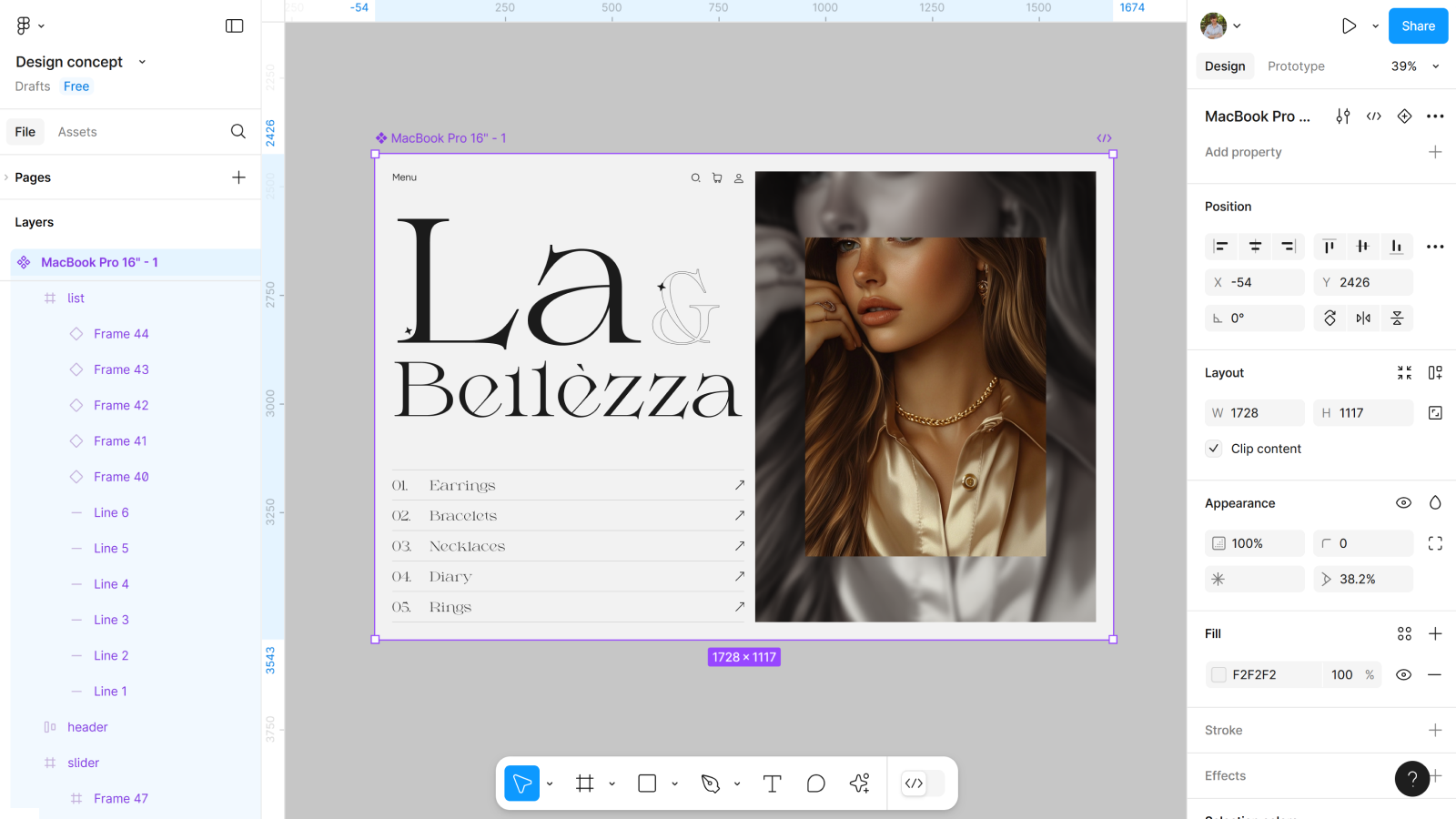Click the Share button
This screenshot has width=1456, height=819.
pos(1417,26)
